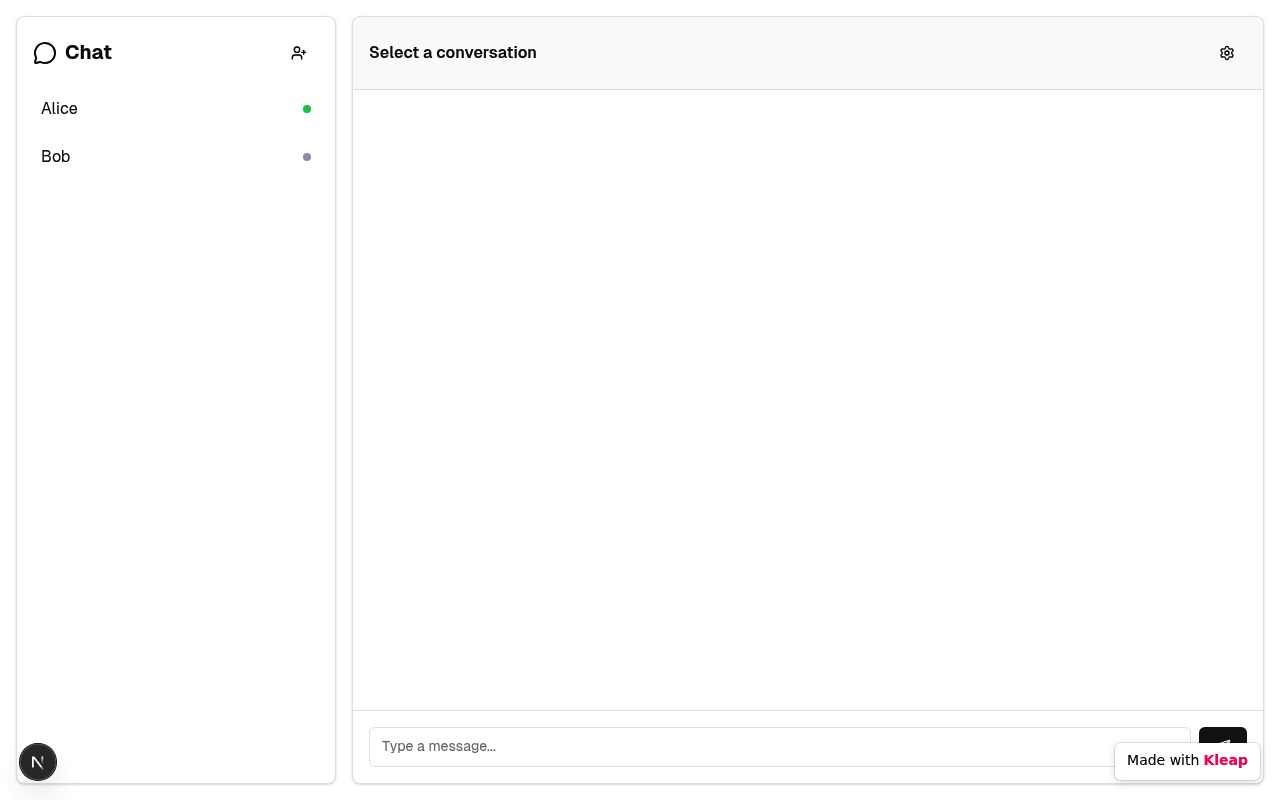Click empty sidebar space below Bob
The height and width of the screenshot is (800, 1280).
pyautogui.click(x=176, y=450)
